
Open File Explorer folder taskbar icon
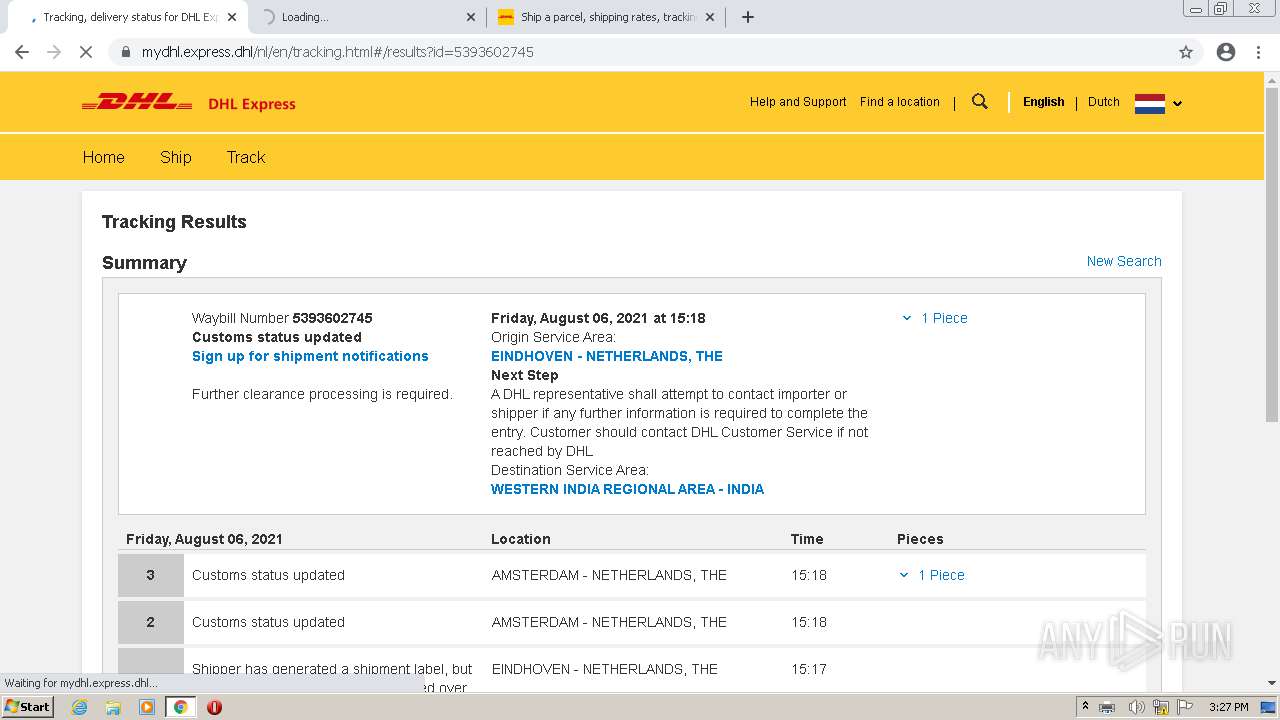tap(113, 707)
